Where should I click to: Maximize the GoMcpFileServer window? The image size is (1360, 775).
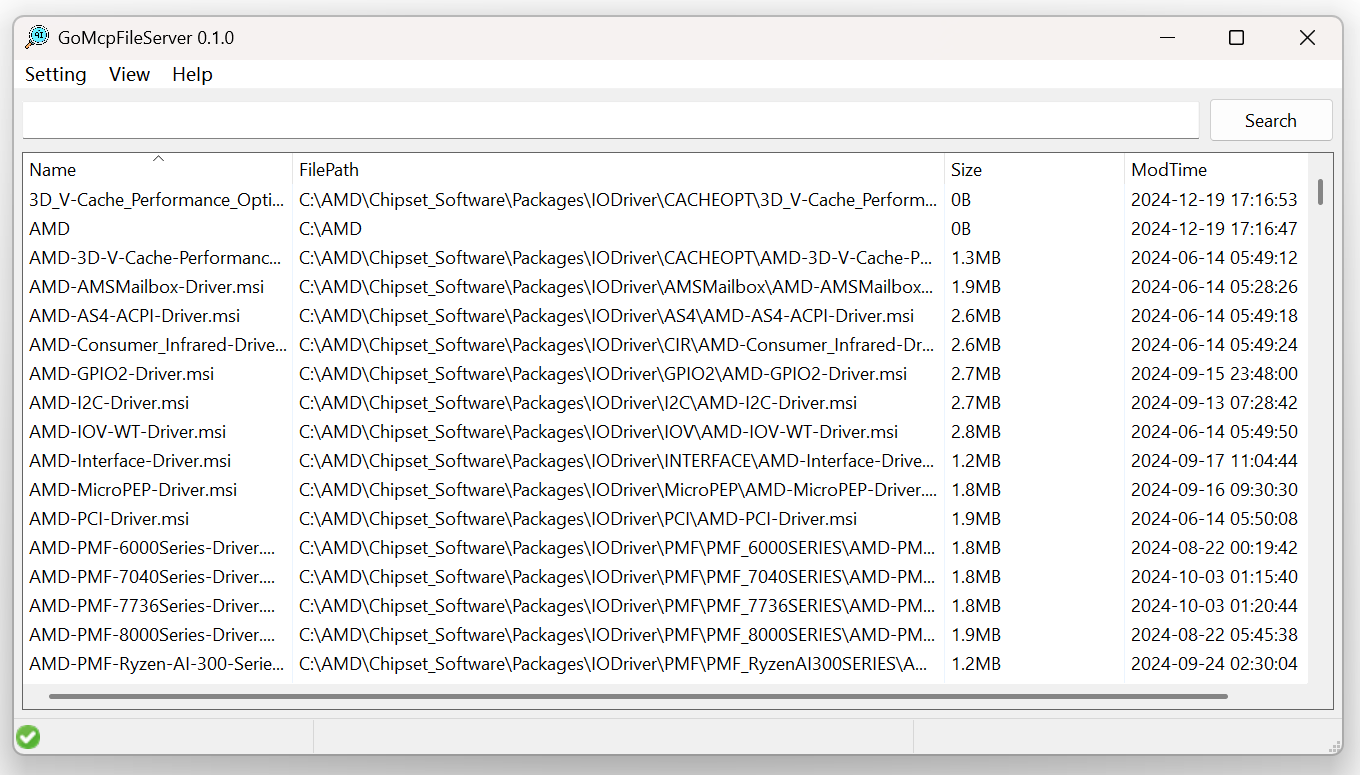point(1236,38)
